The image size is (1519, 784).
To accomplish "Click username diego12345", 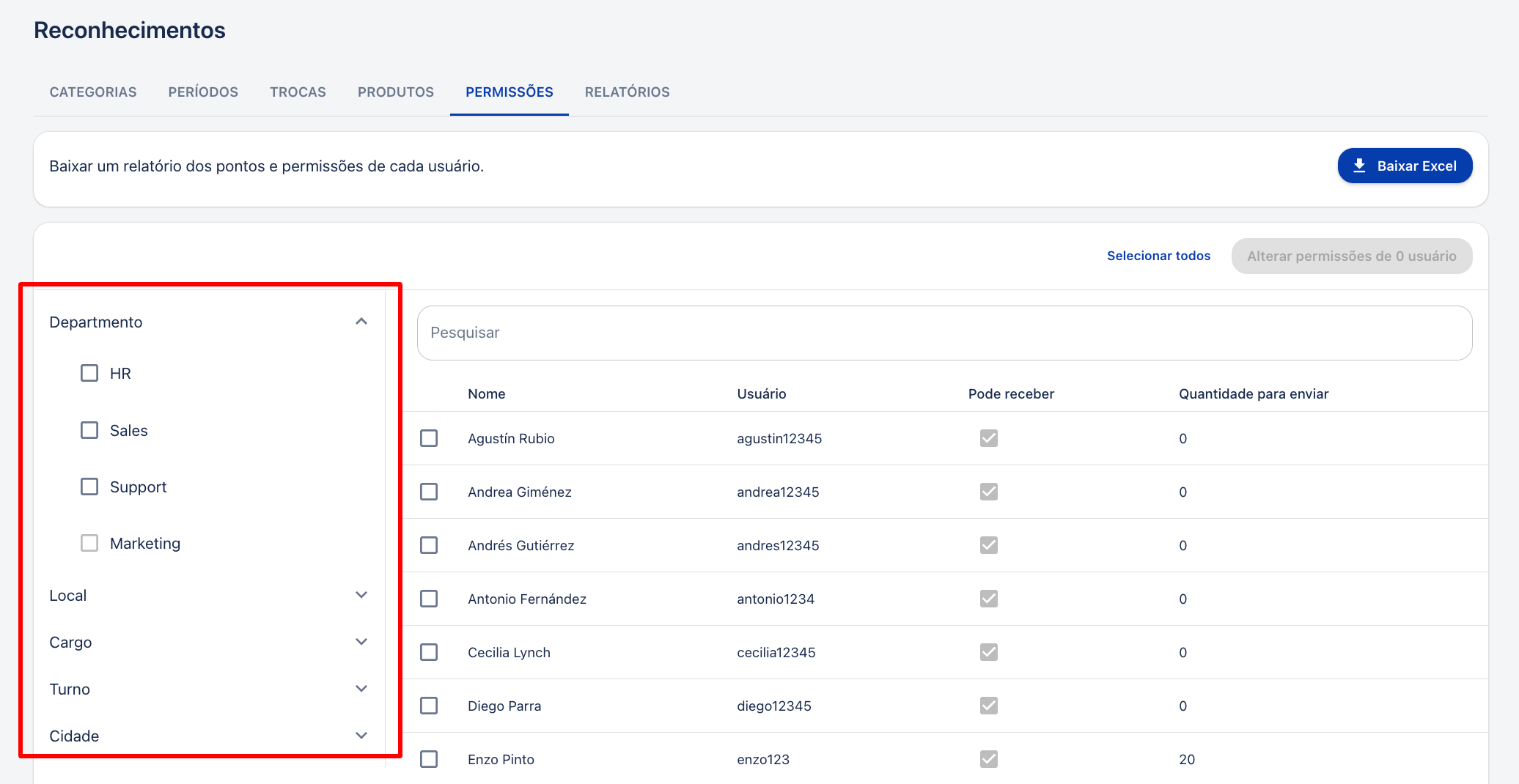I will click(x=774, y=706).
